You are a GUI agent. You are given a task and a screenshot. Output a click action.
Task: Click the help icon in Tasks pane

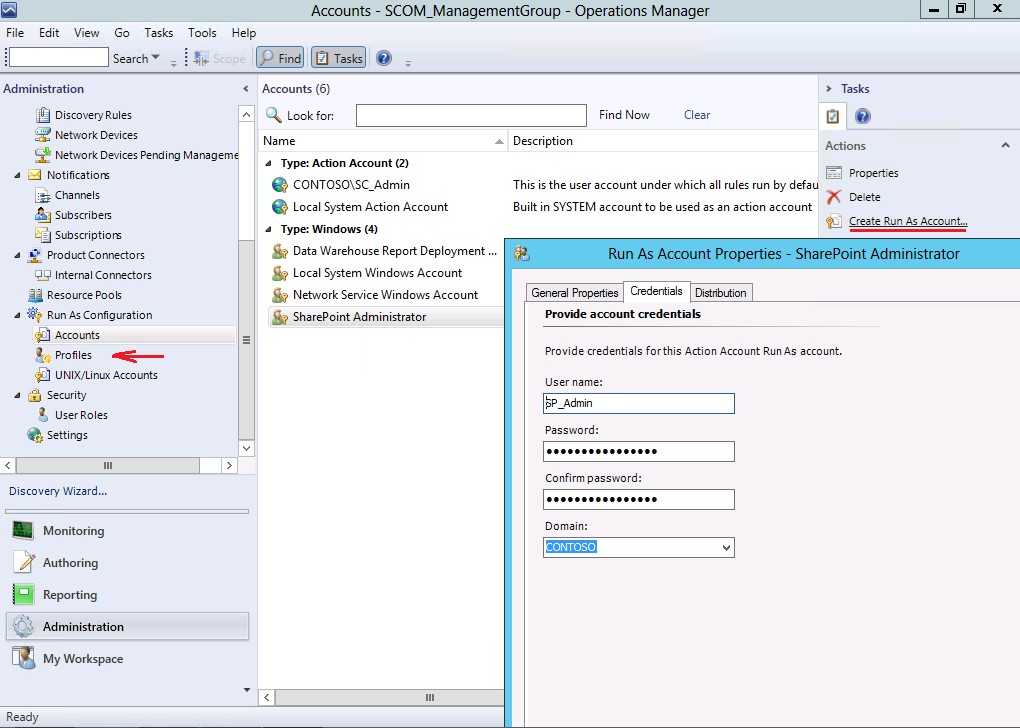point(863,116)
